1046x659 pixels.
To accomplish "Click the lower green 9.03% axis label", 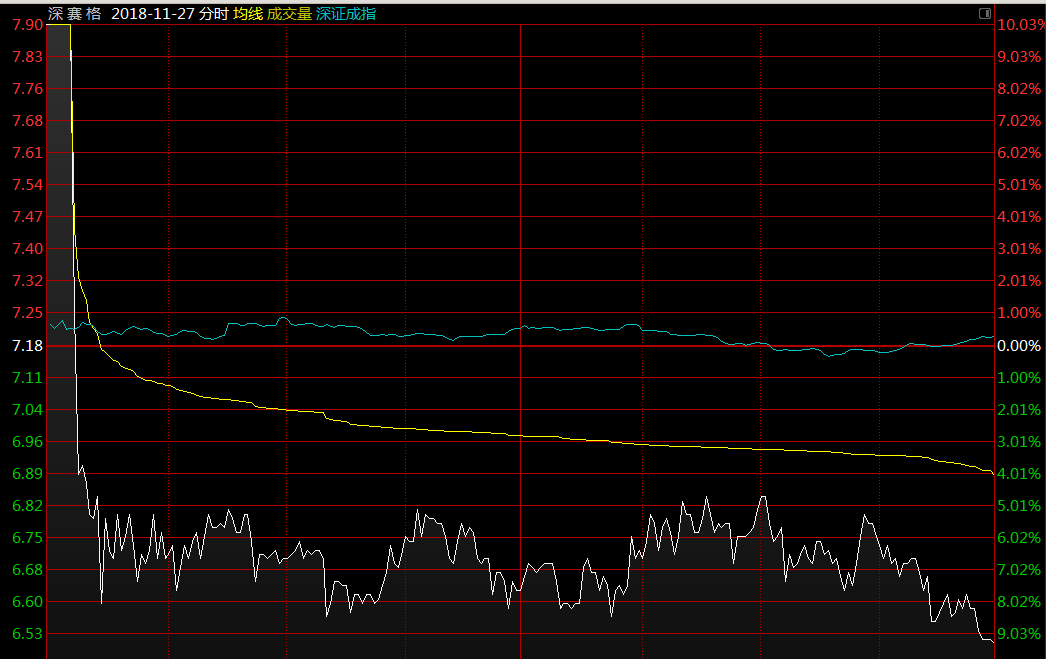I will [x=1021, y=634].
